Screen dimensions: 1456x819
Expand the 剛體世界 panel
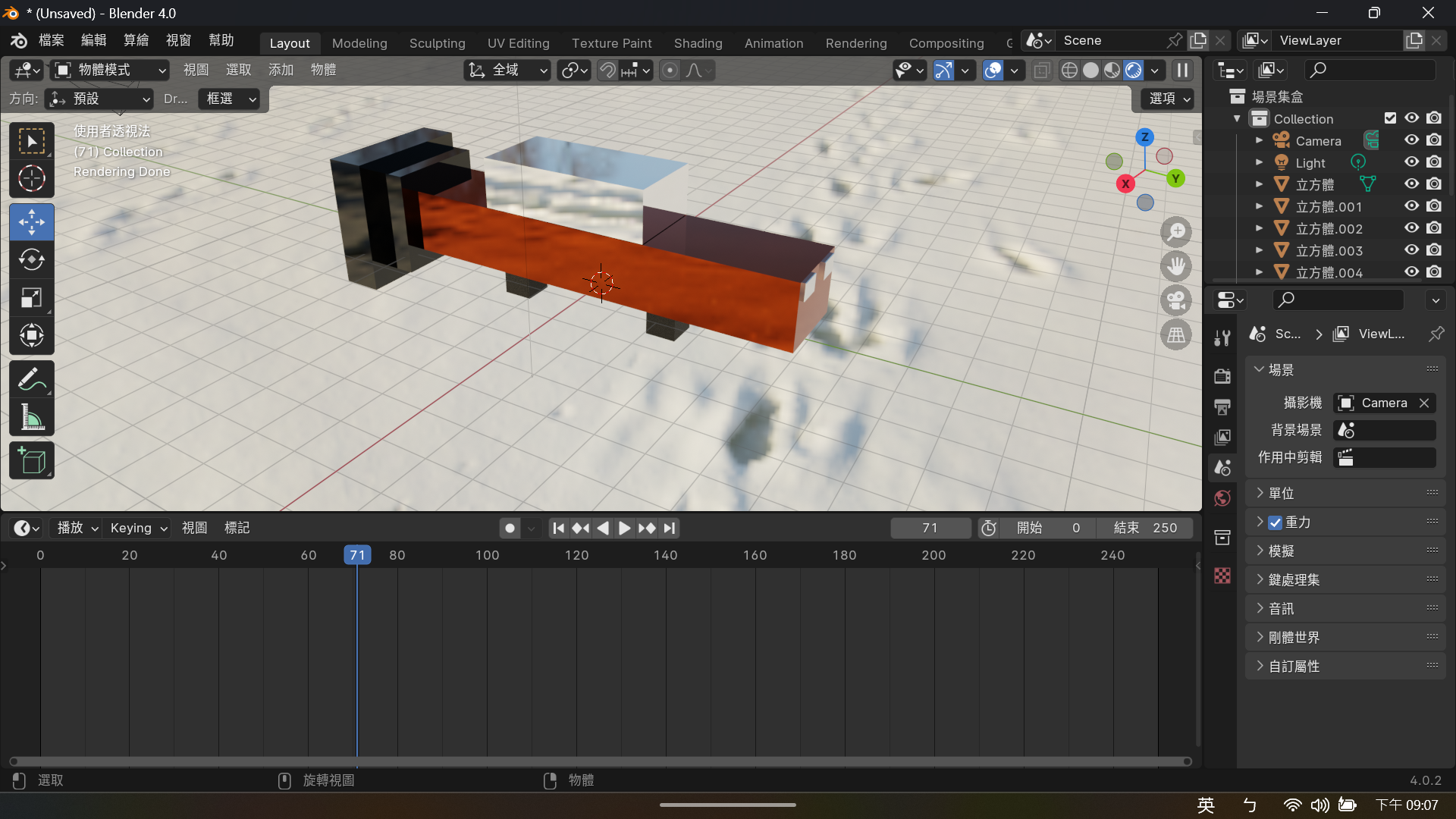point(1346,637)
